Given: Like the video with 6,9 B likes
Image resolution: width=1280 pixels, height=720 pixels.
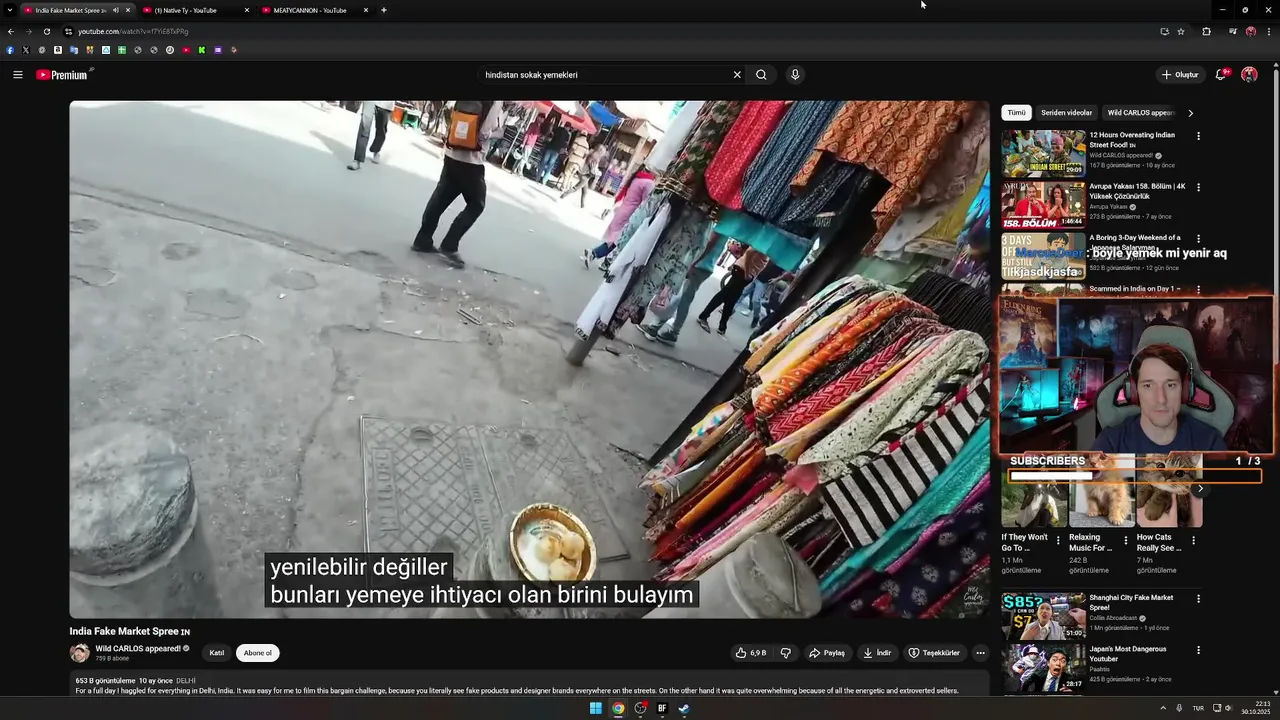Looking at the screenshot, I should (x=751, y=653).
